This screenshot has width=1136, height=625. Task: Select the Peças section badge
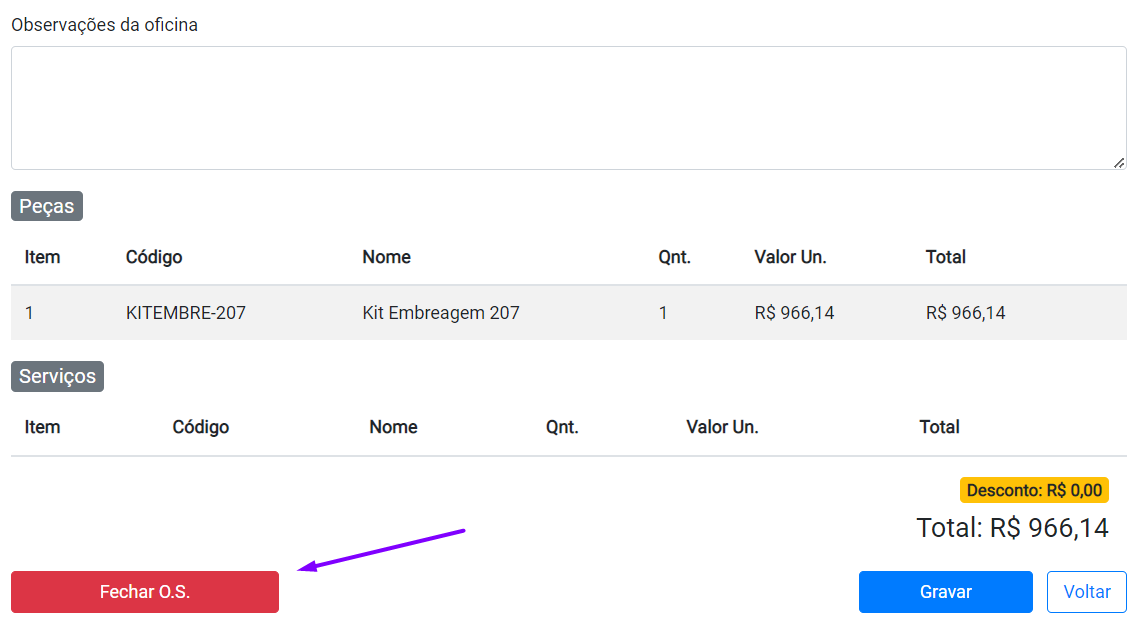47,206
